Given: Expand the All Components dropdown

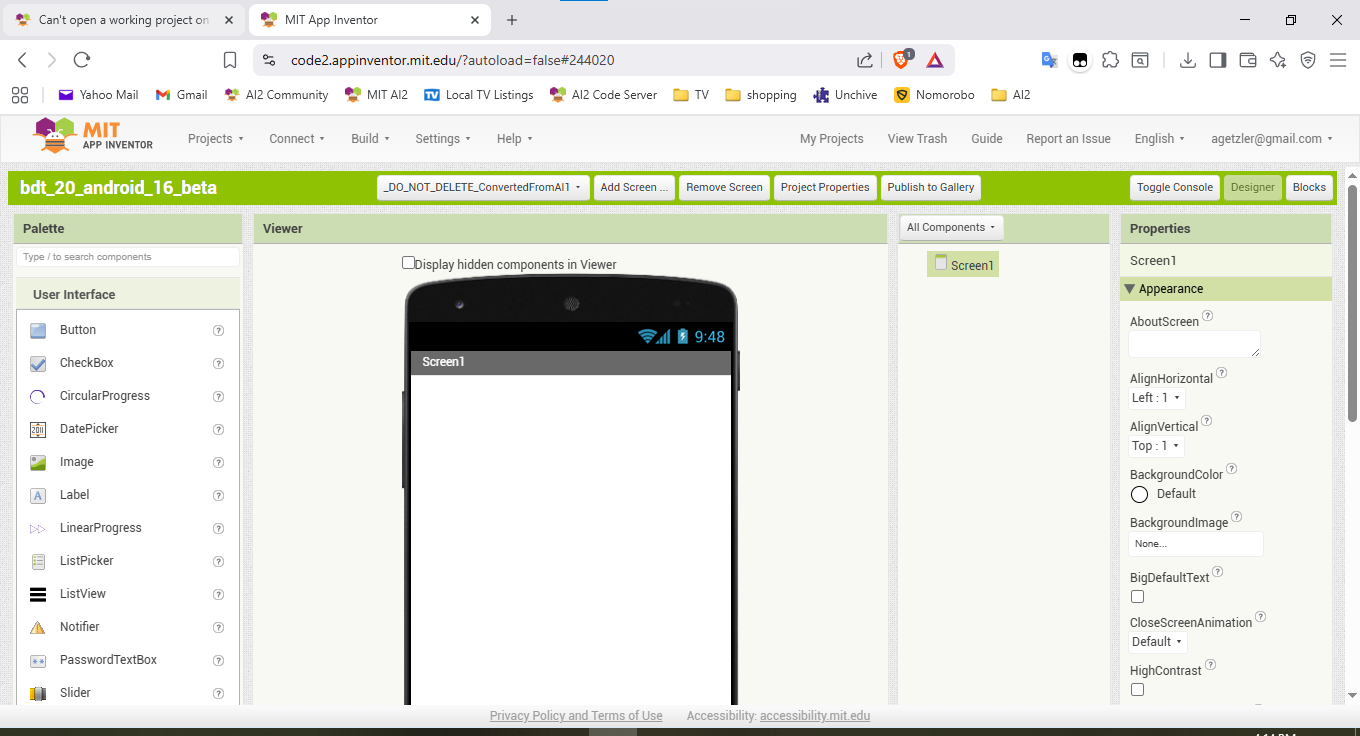Looking at the screenshot, I should pyautogui.click(x=951, y=228).
